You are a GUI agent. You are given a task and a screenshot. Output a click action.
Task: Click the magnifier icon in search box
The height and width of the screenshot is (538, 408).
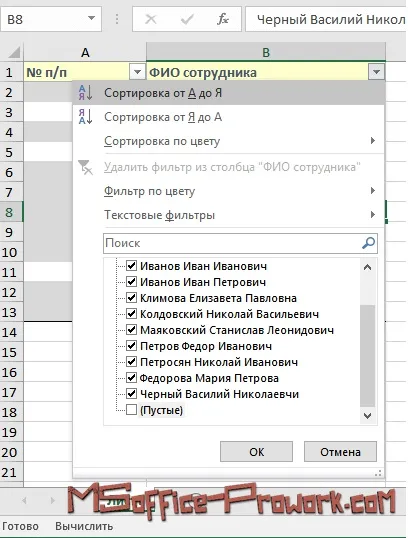tap(369, 243)
